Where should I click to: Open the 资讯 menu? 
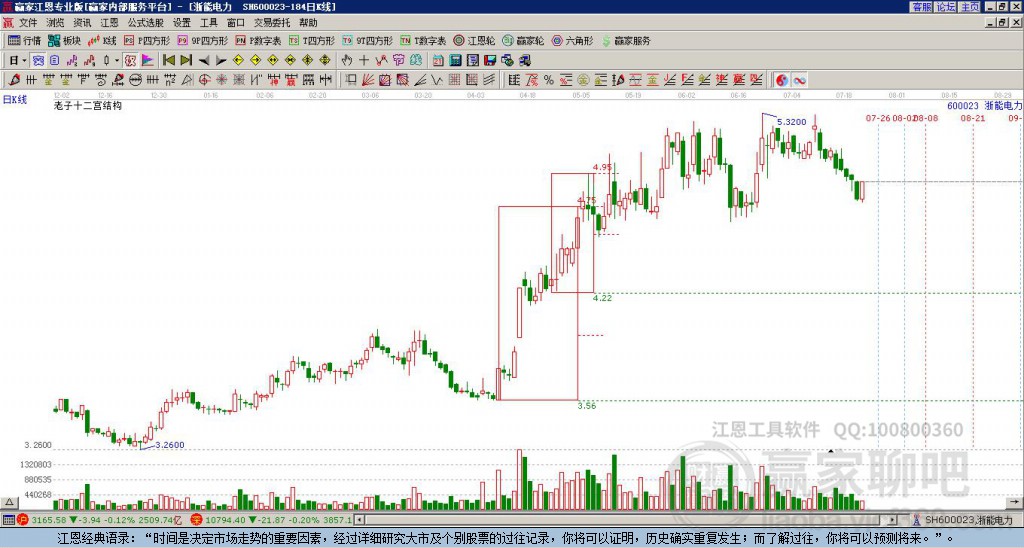pyautogui.click(x=82, y=23)
